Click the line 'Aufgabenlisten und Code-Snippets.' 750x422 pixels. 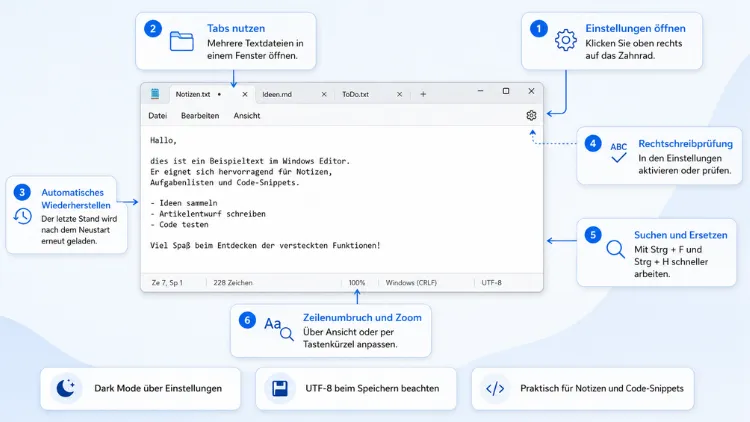pyautogui.click(x=224, y=182)
